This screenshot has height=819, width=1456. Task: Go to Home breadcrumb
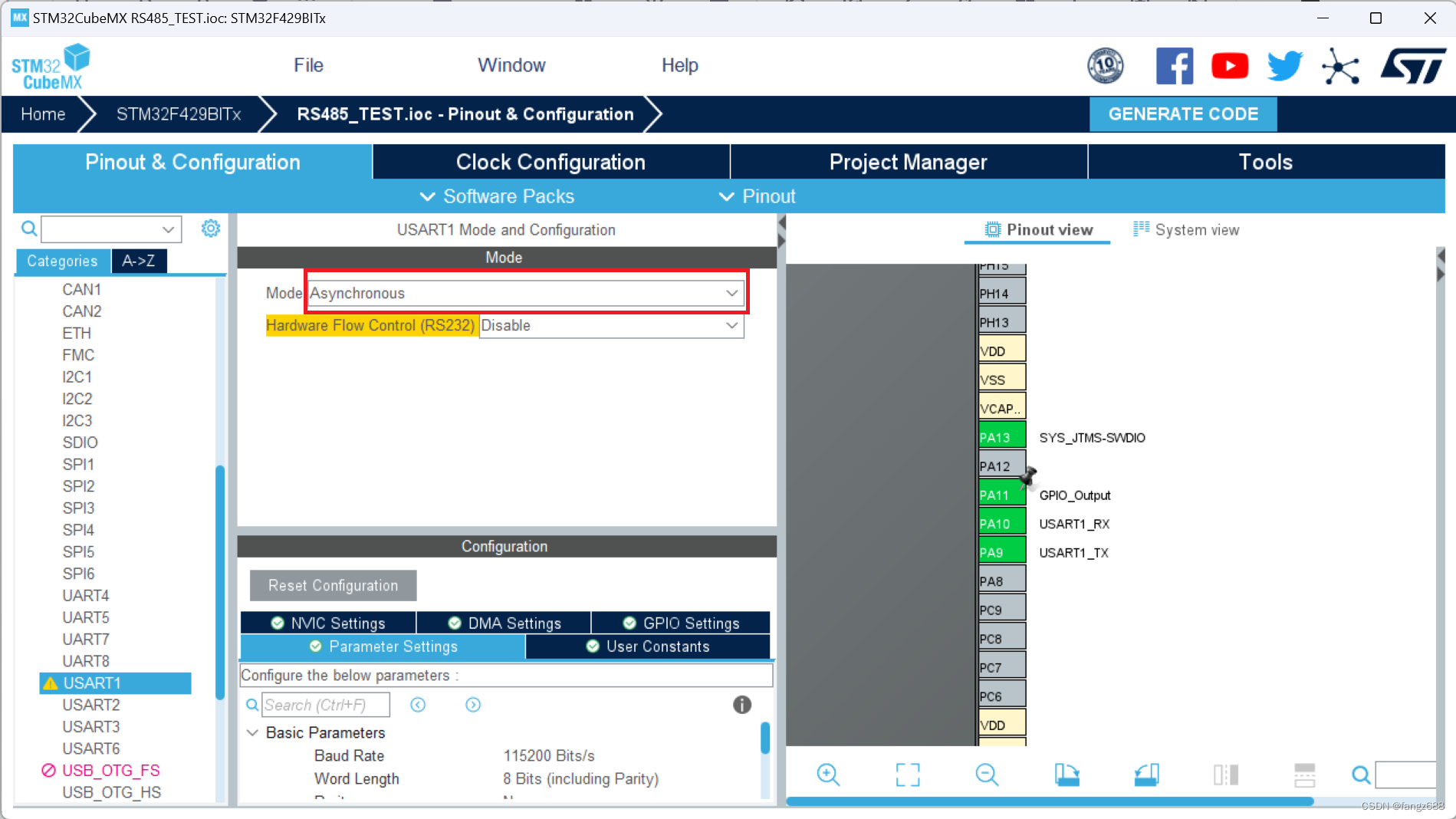(x=43, y=114)
